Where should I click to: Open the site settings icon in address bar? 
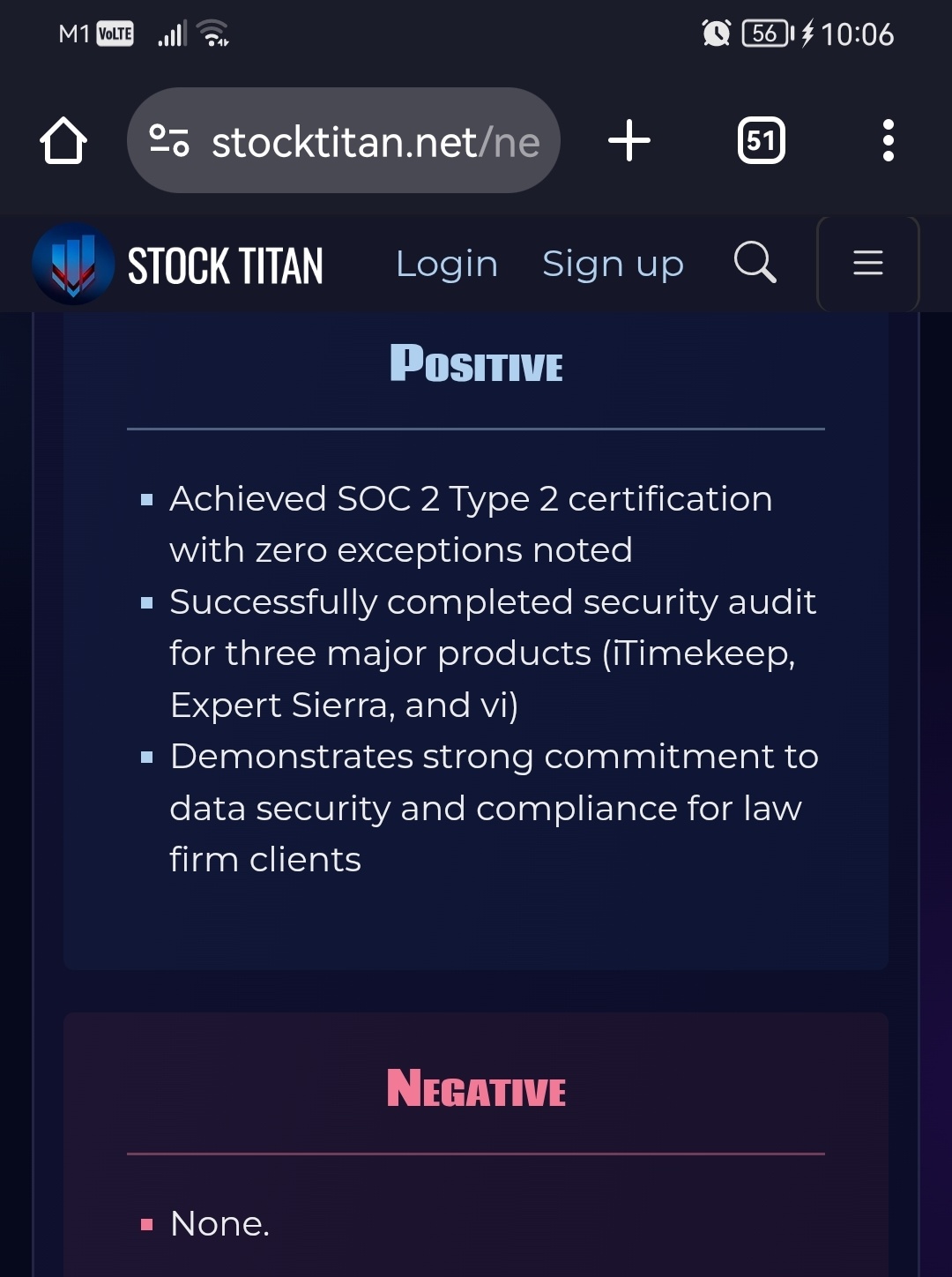(168, 141)
